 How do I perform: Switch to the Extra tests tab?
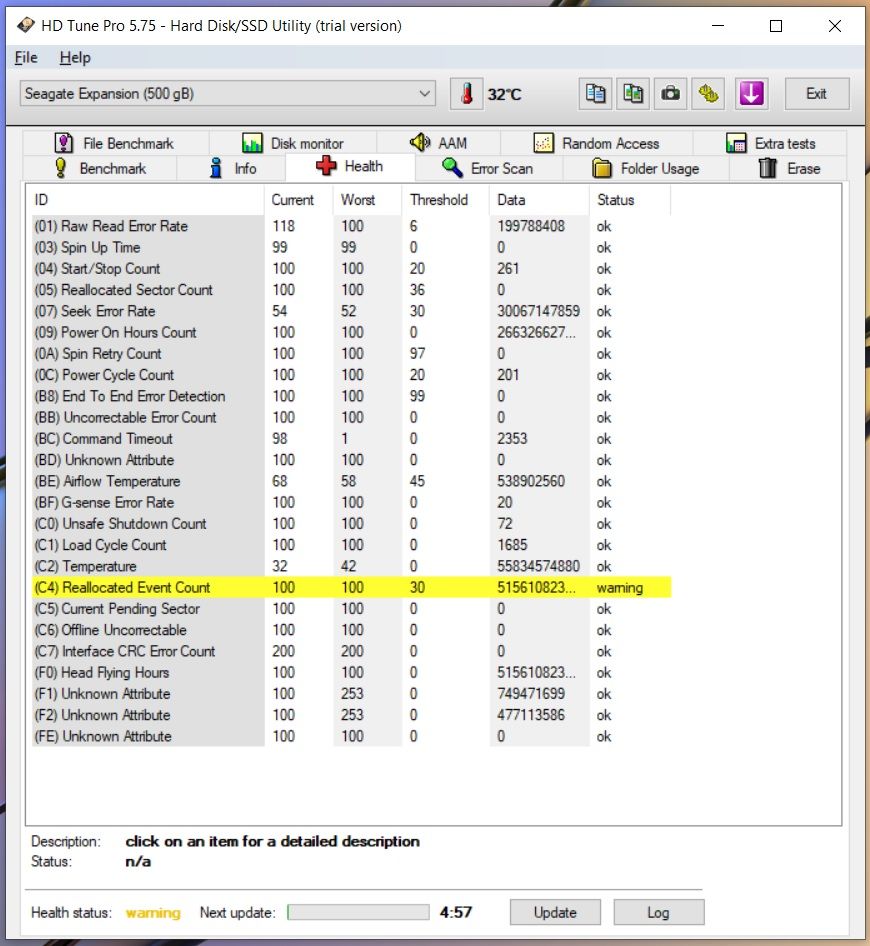pos(770,143)
